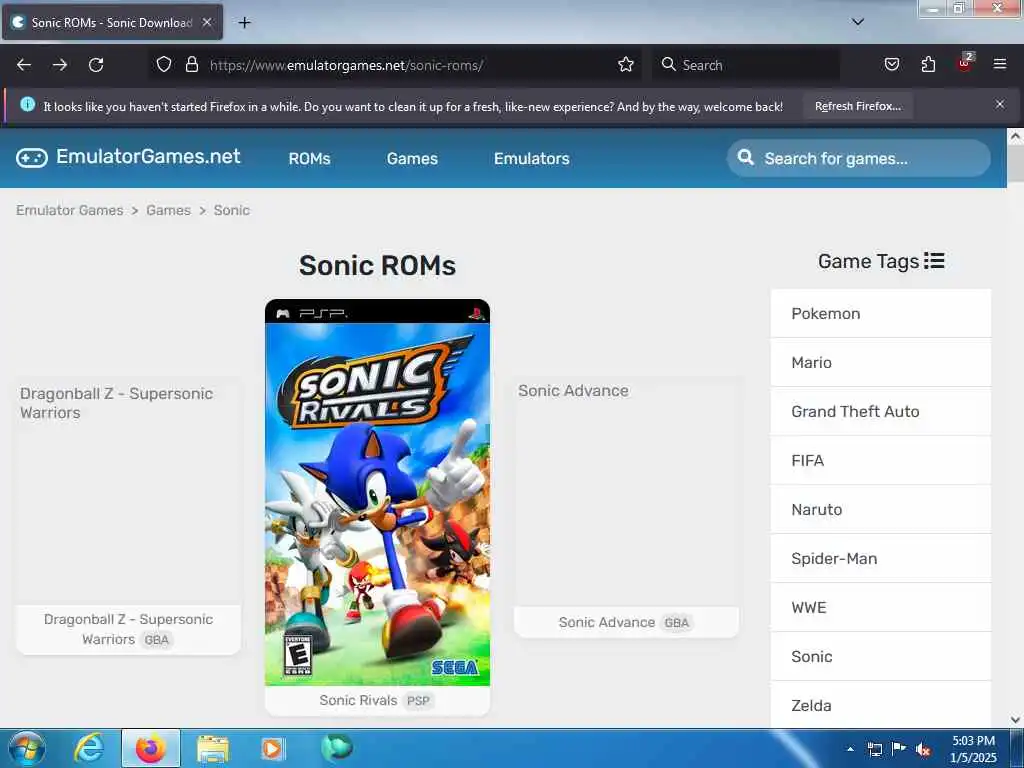
Task: View site security padlock information
Action: tap(191, 64)
